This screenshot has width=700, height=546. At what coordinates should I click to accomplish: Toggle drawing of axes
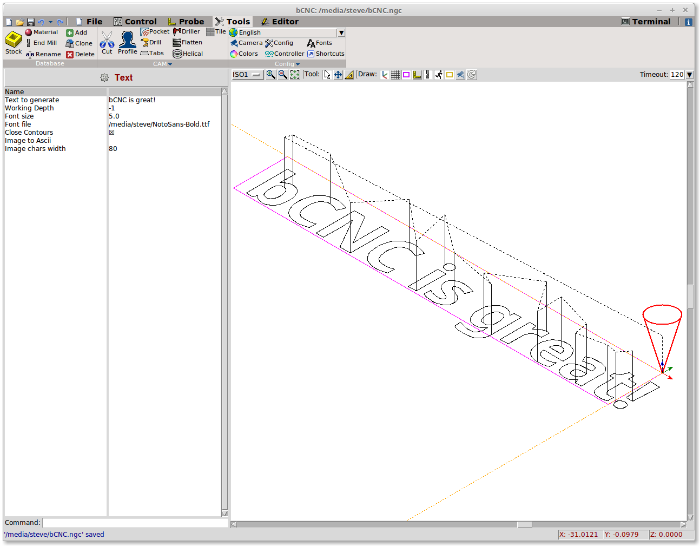click(384, 75)
